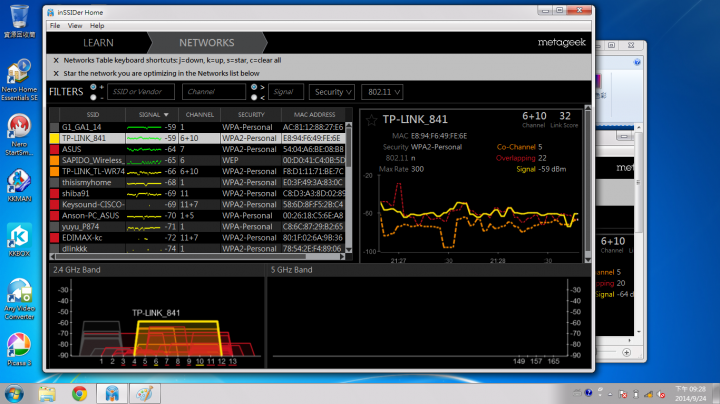Viewport: 720px width, 404px height.
Task: Select the Anson-PC_ASUS network row
Action: [197, 215]
